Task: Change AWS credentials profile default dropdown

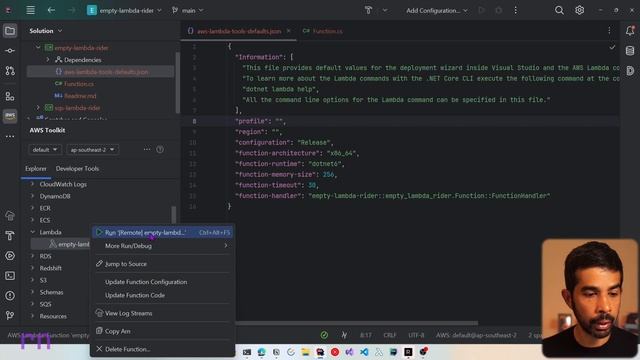Action: [45, 150]
